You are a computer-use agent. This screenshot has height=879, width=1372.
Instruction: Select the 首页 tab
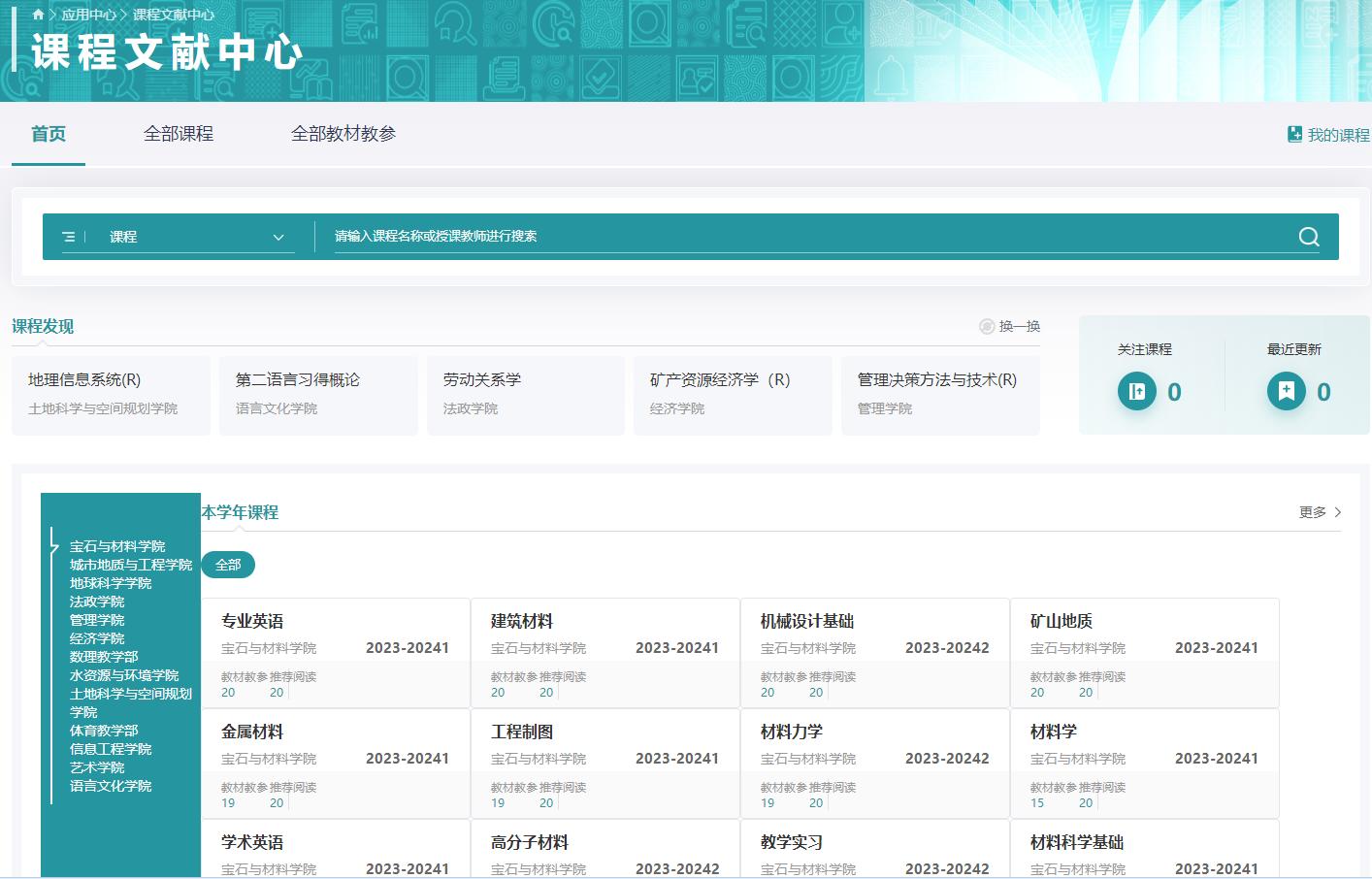coord(49,134)
